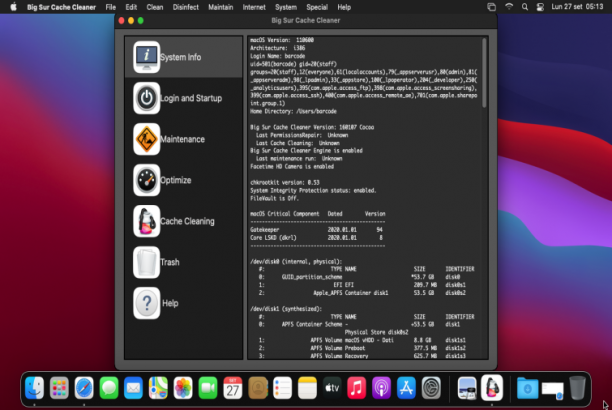Open Mail app in the Dock
Viewport: 612px width, 410px height.
[133, 388]
